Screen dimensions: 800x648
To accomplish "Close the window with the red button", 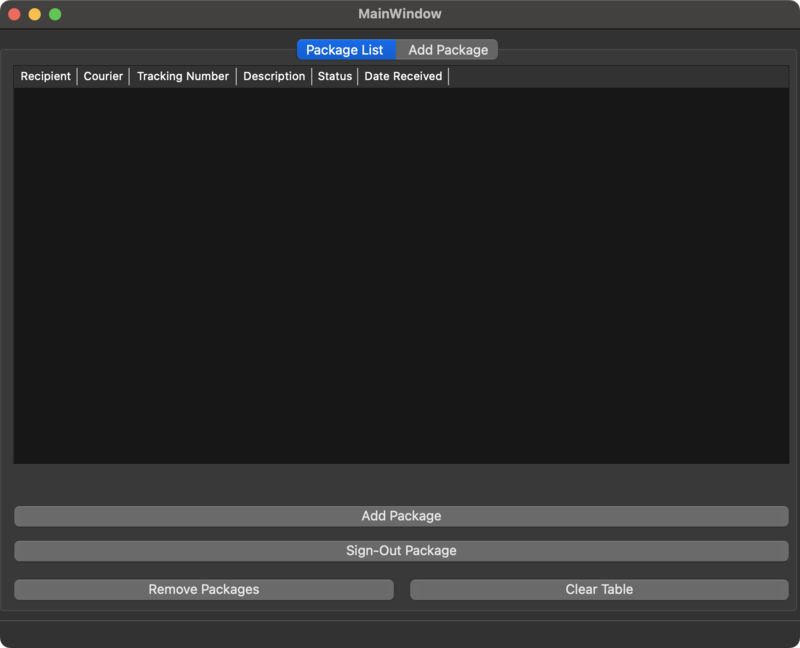I will (14, 14).
